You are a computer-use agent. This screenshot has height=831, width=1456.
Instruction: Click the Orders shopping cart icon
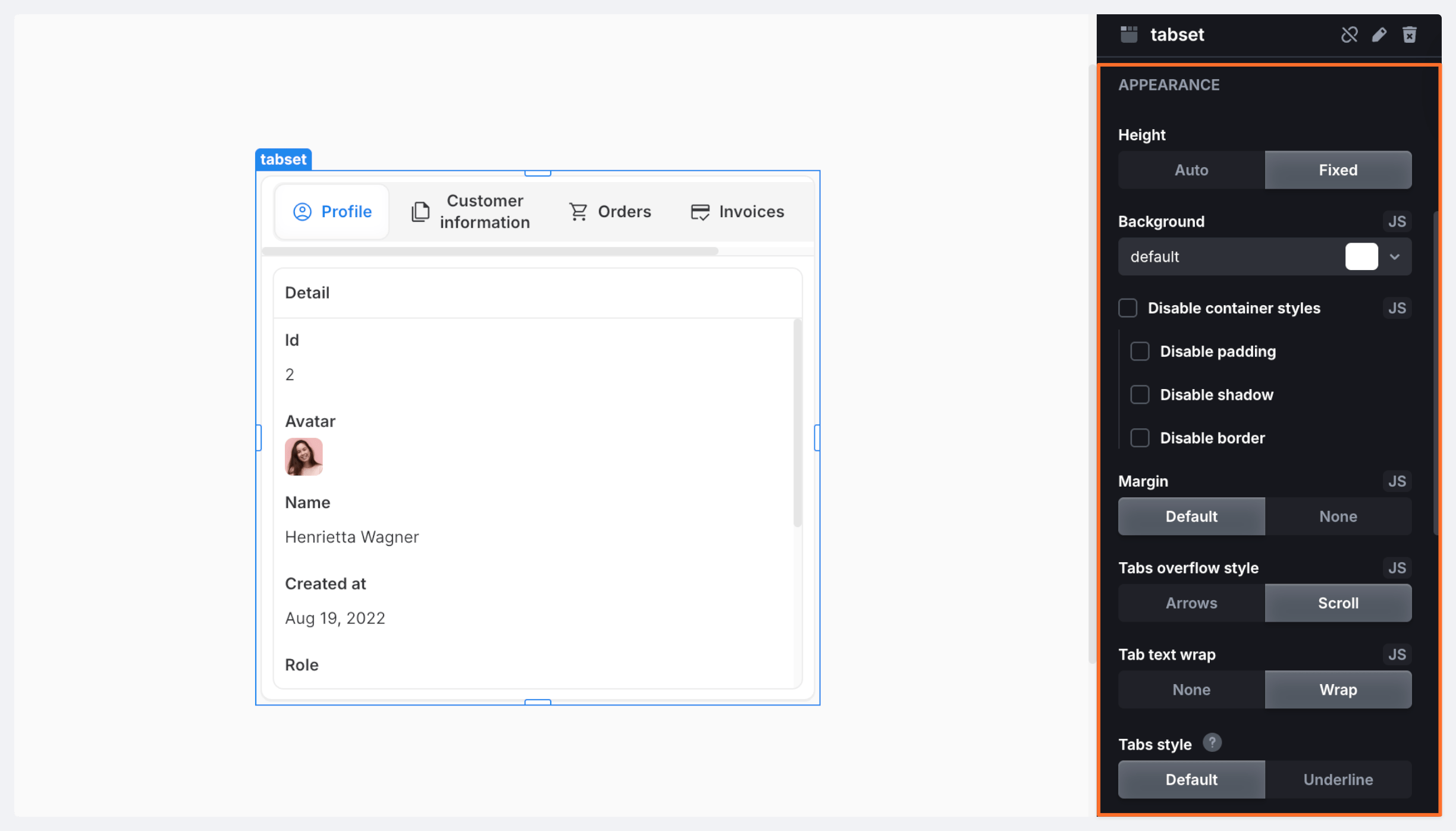coord(578,212)
